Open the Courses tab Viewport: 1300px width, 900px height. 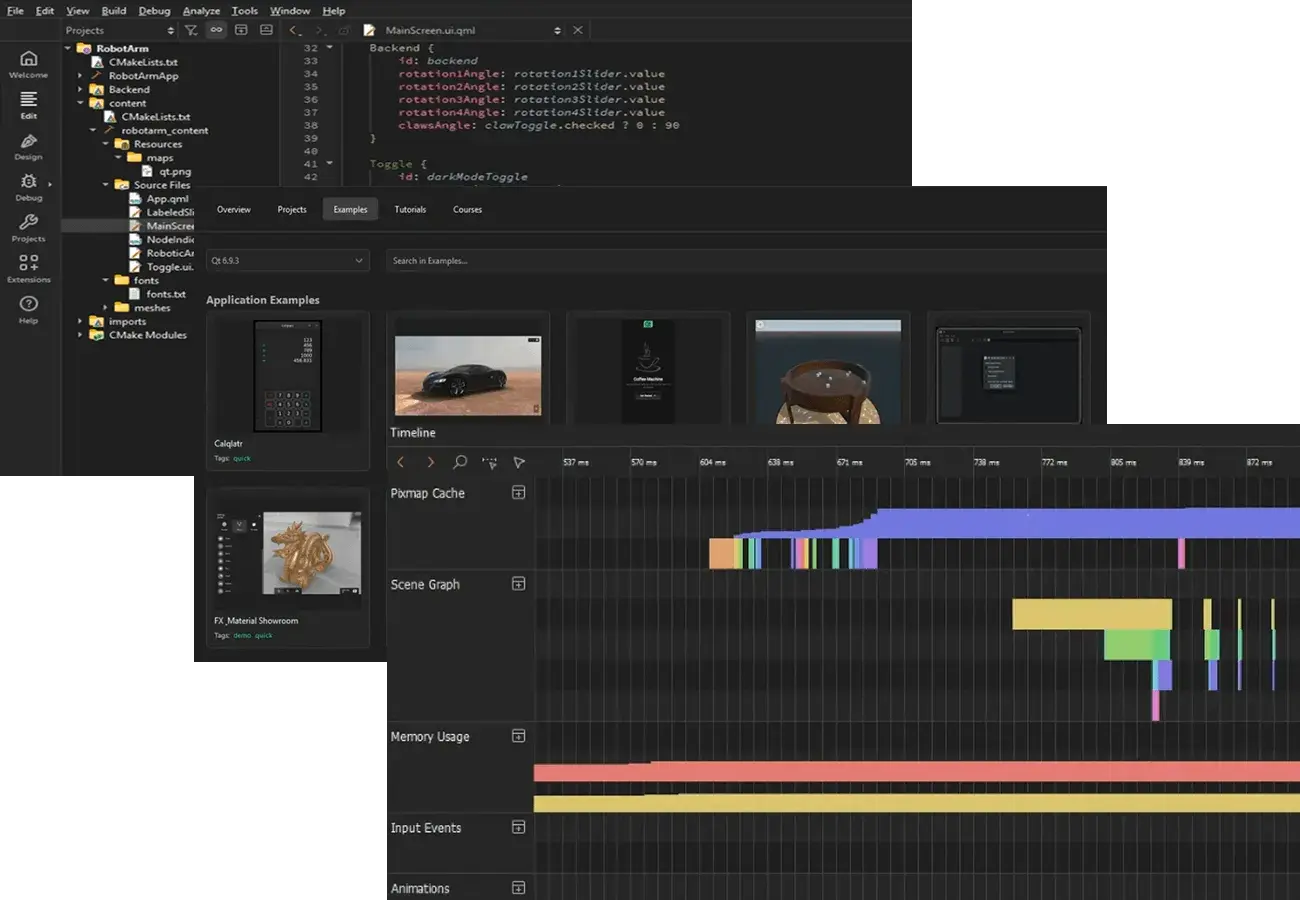point(467,210)
